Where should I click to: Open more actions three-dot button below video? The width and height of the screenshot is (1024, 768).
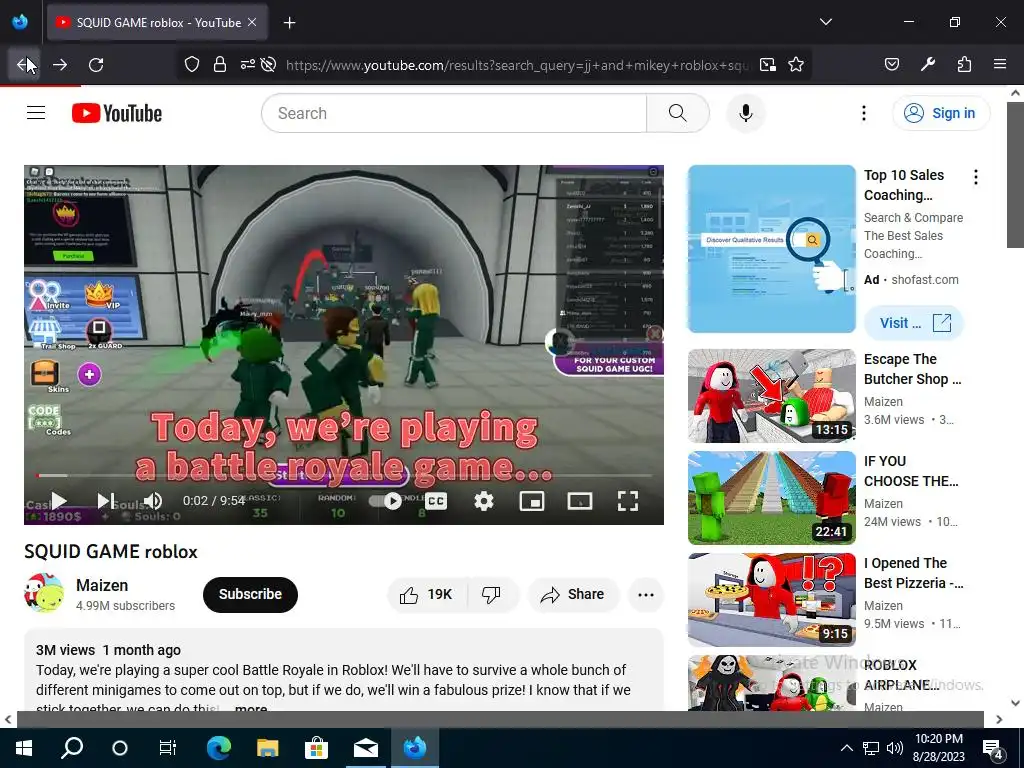[x=646, y=594]
